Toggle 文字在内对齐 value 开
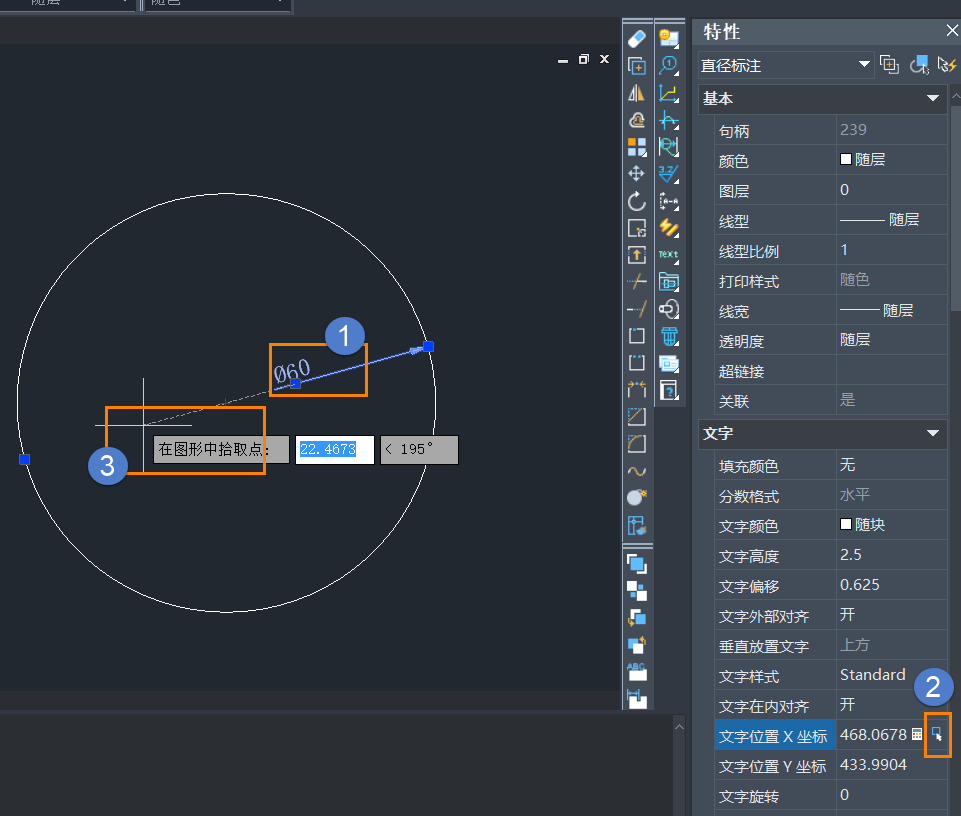Screen dimensions: 961x816 point(892,705)
